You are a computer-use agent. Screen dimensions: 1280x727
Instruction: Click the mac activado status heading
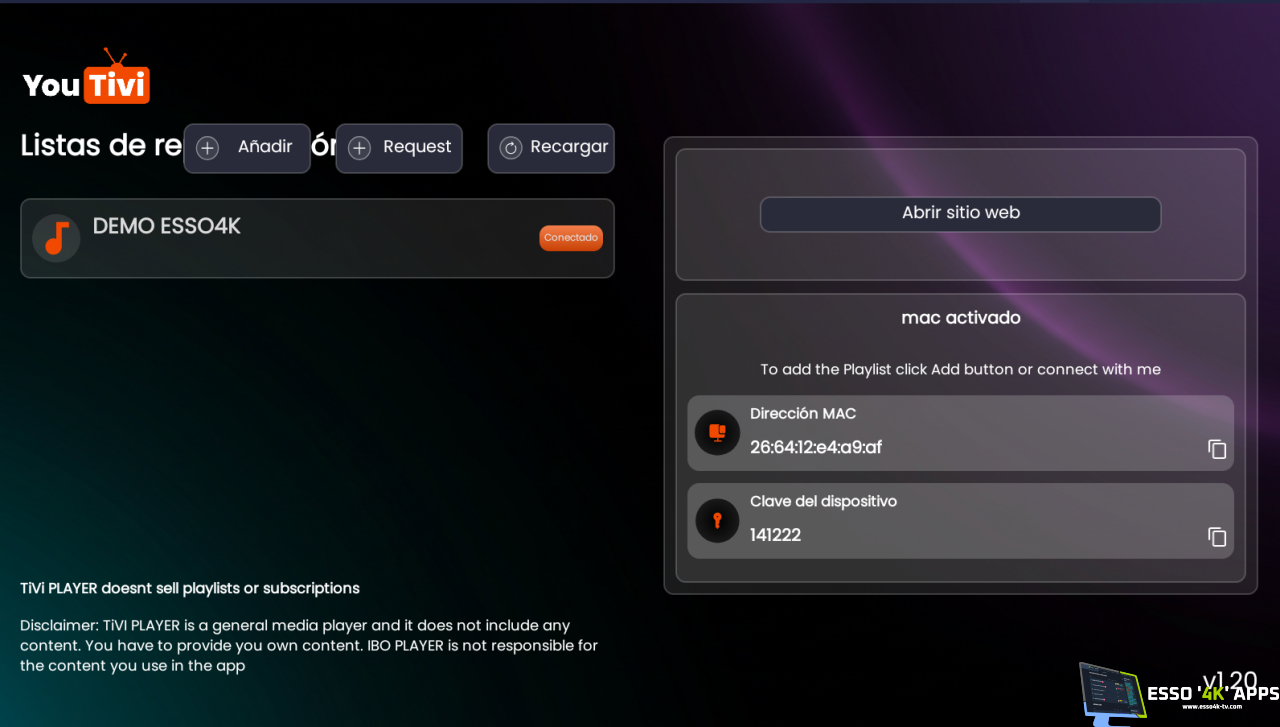tap(961, 318)
